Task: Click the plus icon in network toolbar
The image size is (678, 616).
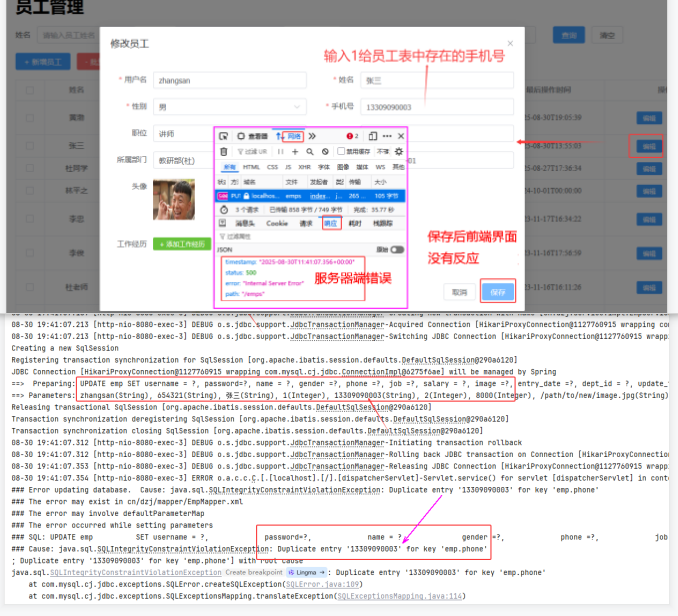Action: point(296,152)
